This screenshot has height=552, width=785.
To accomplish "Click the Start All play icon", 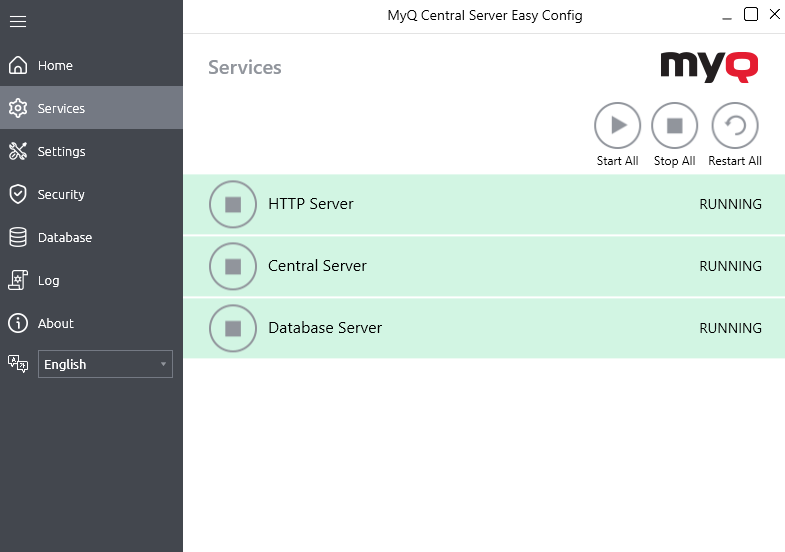I will [617, 126].
